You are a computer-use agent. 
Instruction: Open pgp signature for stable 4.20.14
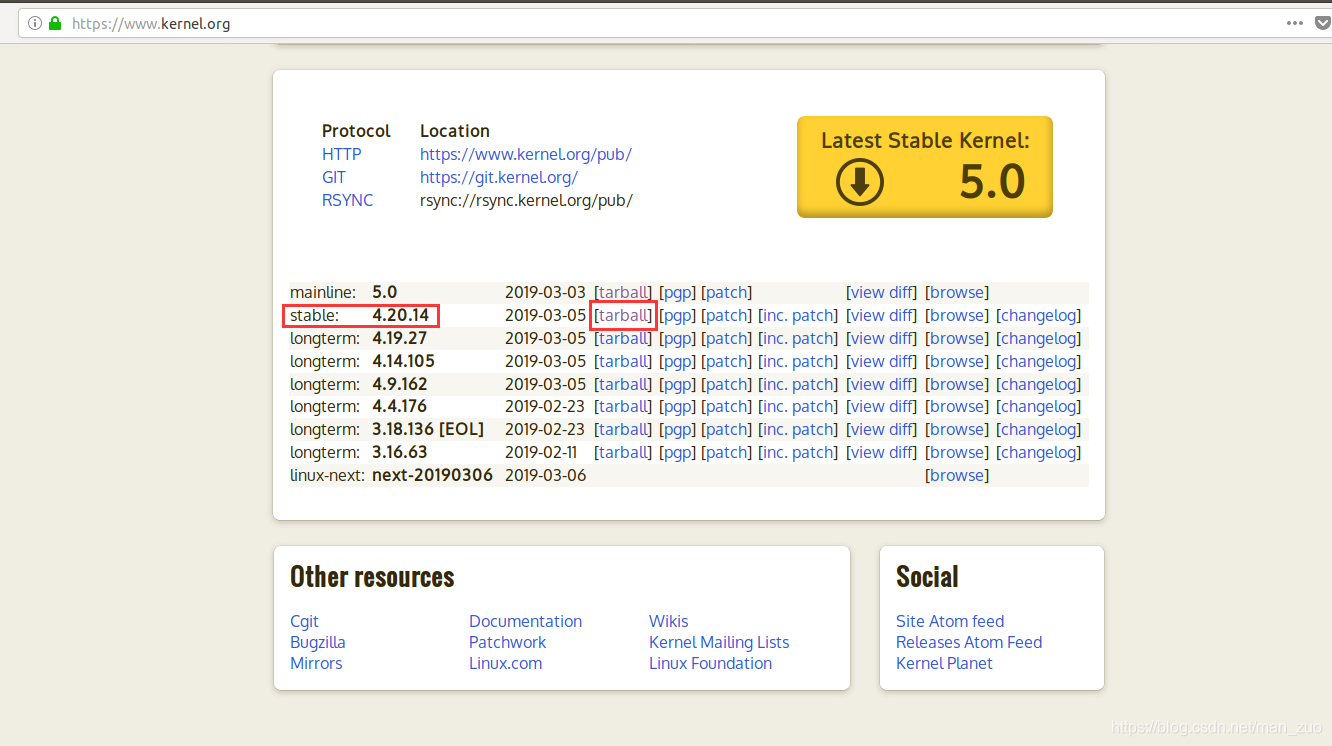(x=677, y=315)
